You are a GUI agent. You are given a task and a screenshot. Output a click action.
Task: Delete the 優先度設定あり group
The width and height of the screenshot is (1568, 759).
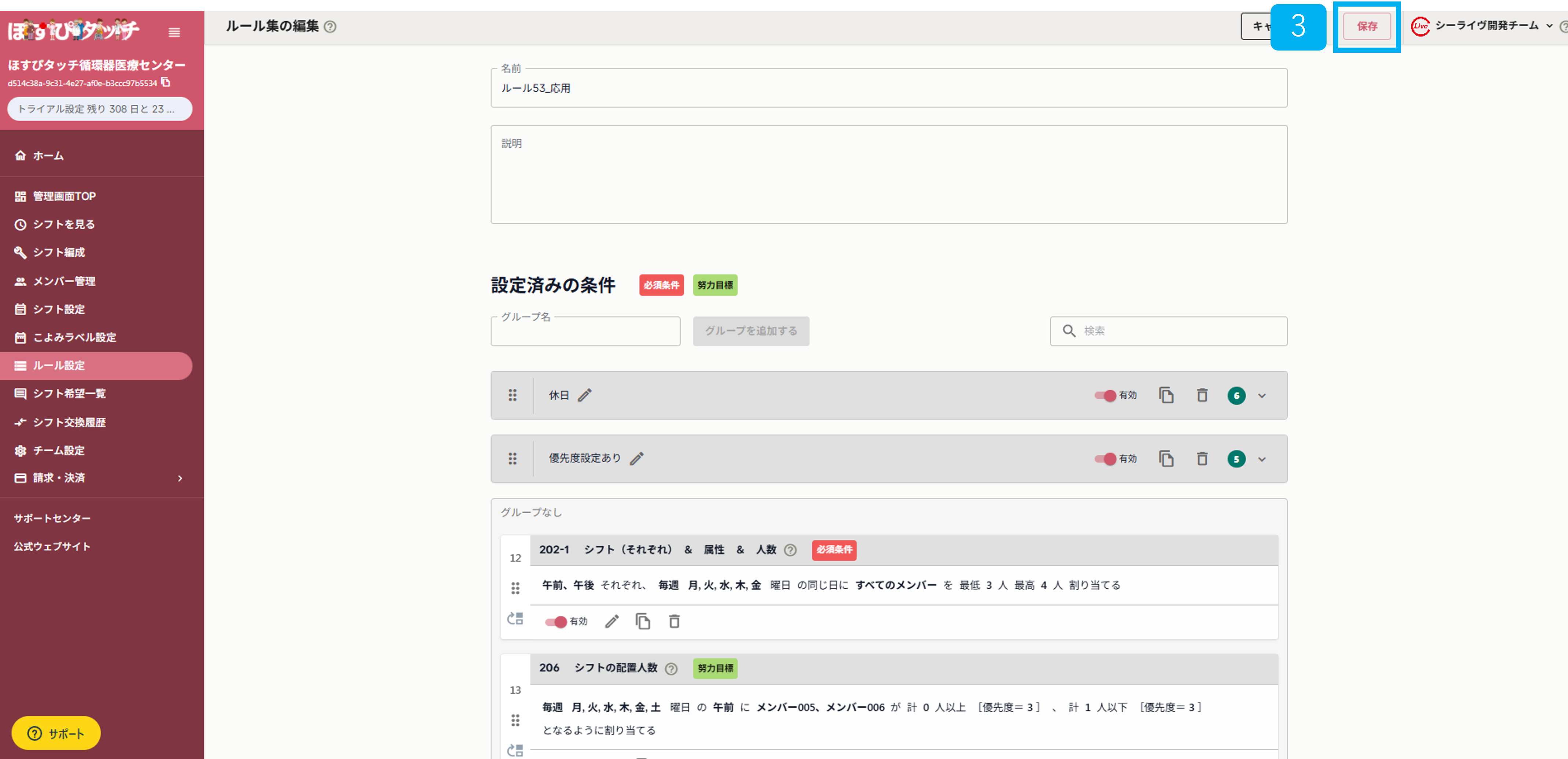[1202, 458]
